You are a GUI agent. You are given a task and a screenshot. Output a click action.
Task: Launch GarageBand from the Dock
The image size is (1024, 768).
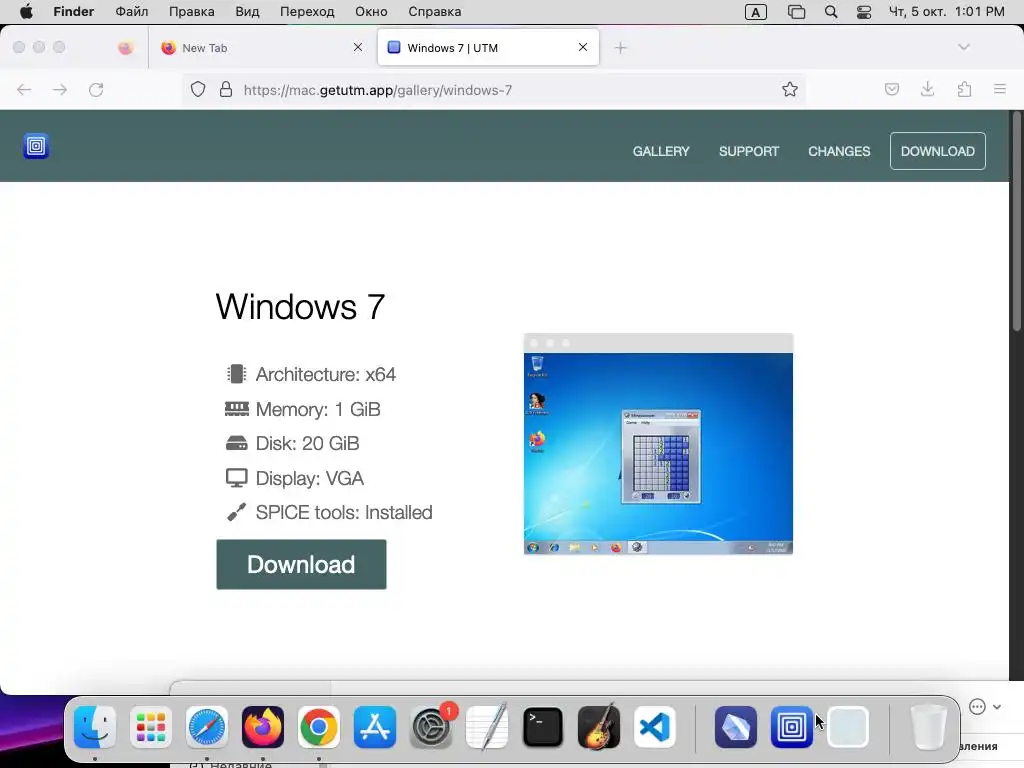pos(599,727)
